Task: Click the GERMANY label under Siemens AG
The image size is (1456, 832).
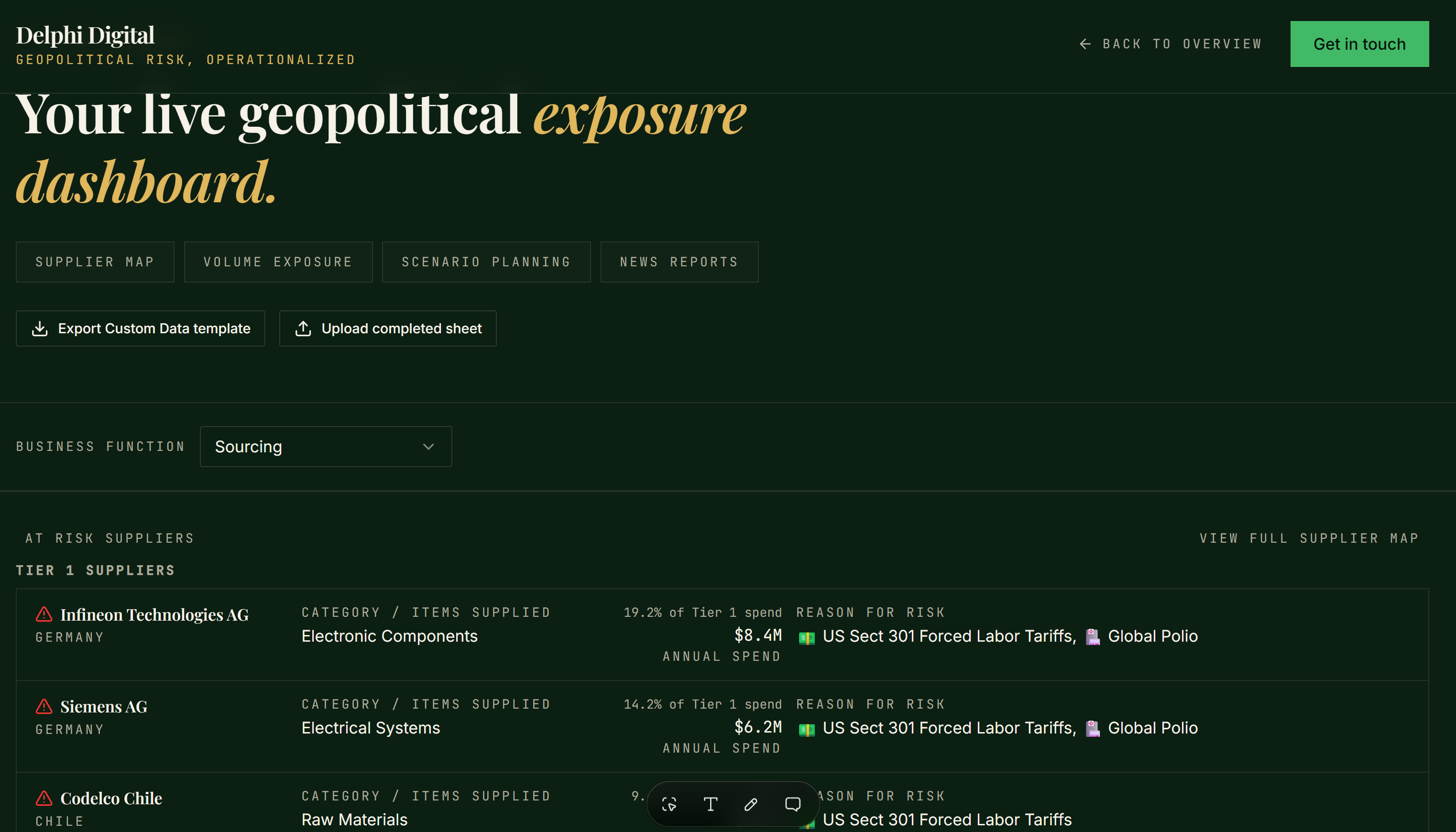Action: (x=70, y=730)
